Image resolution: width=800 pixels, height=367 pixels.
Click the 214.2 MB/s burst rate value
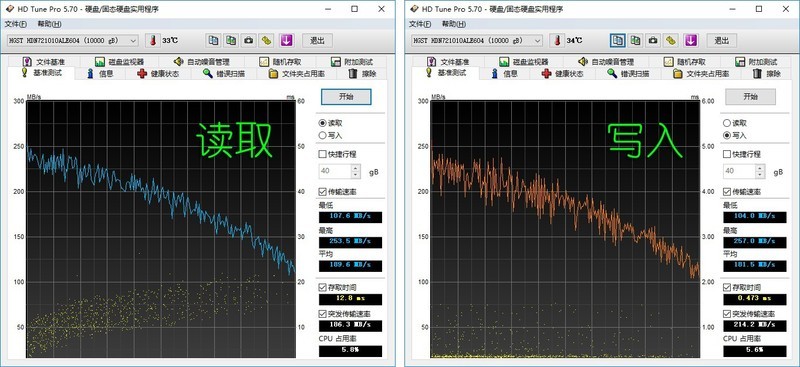[x=755, y=325]
